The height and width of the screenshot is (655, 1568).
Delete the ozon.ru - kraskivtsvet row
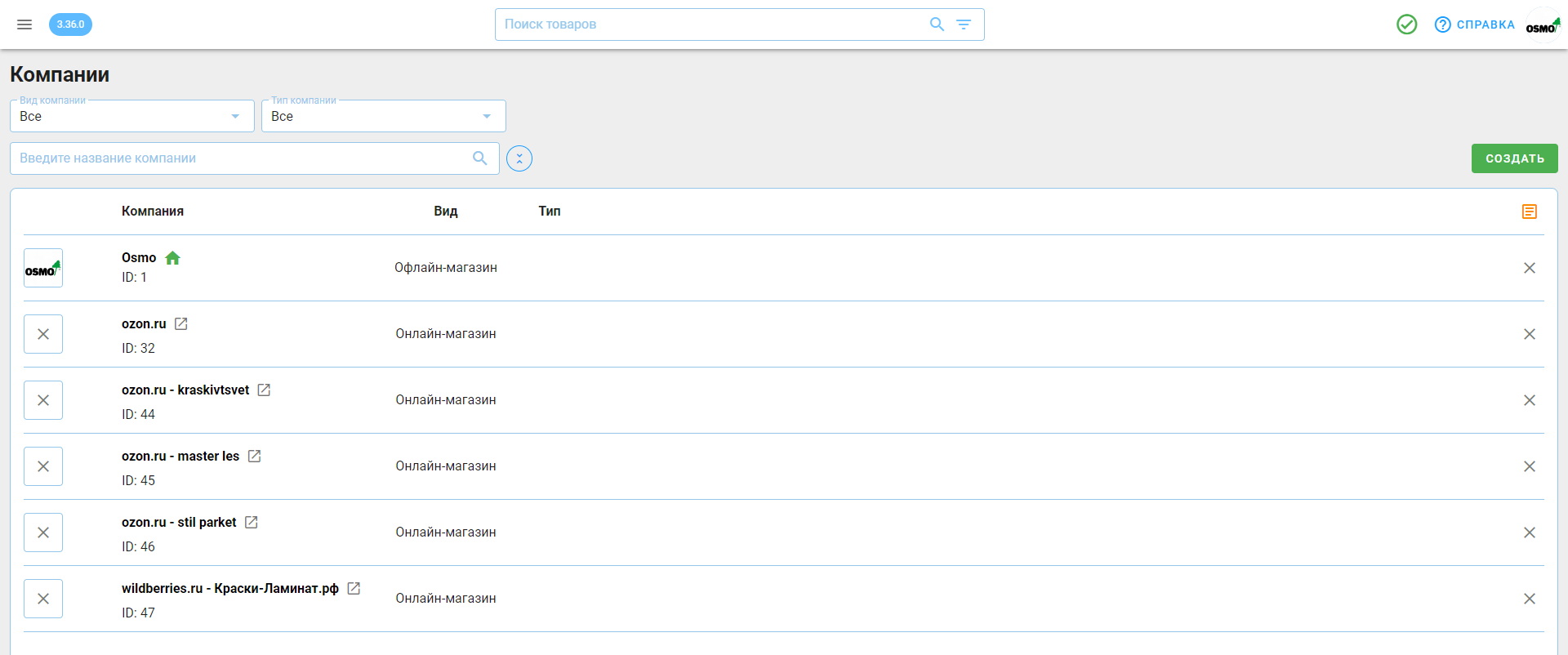[1530, 400]
